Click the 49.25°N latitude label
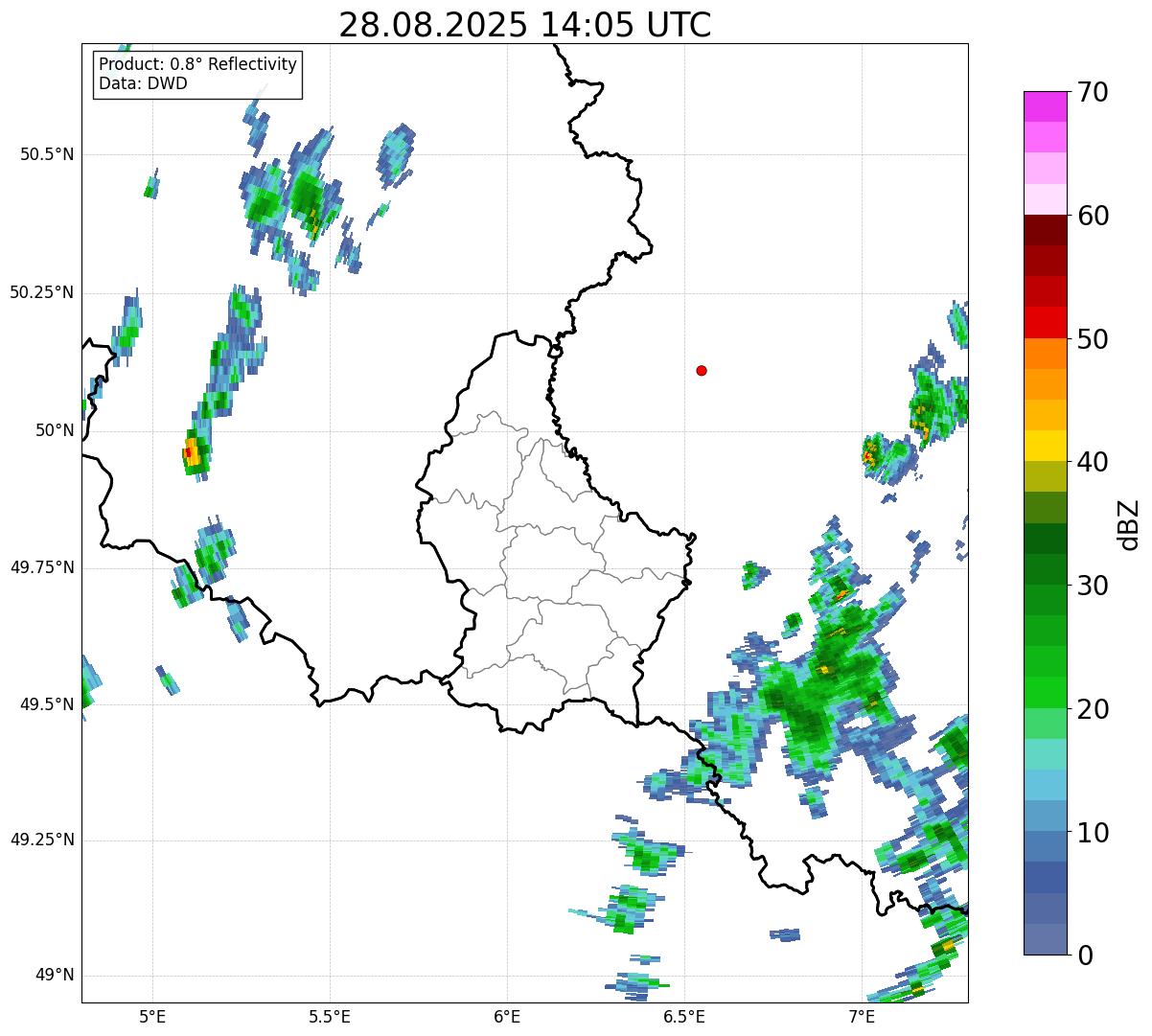The height and width of the screenshot is (1036, 1152). click(x=41, y=840)
